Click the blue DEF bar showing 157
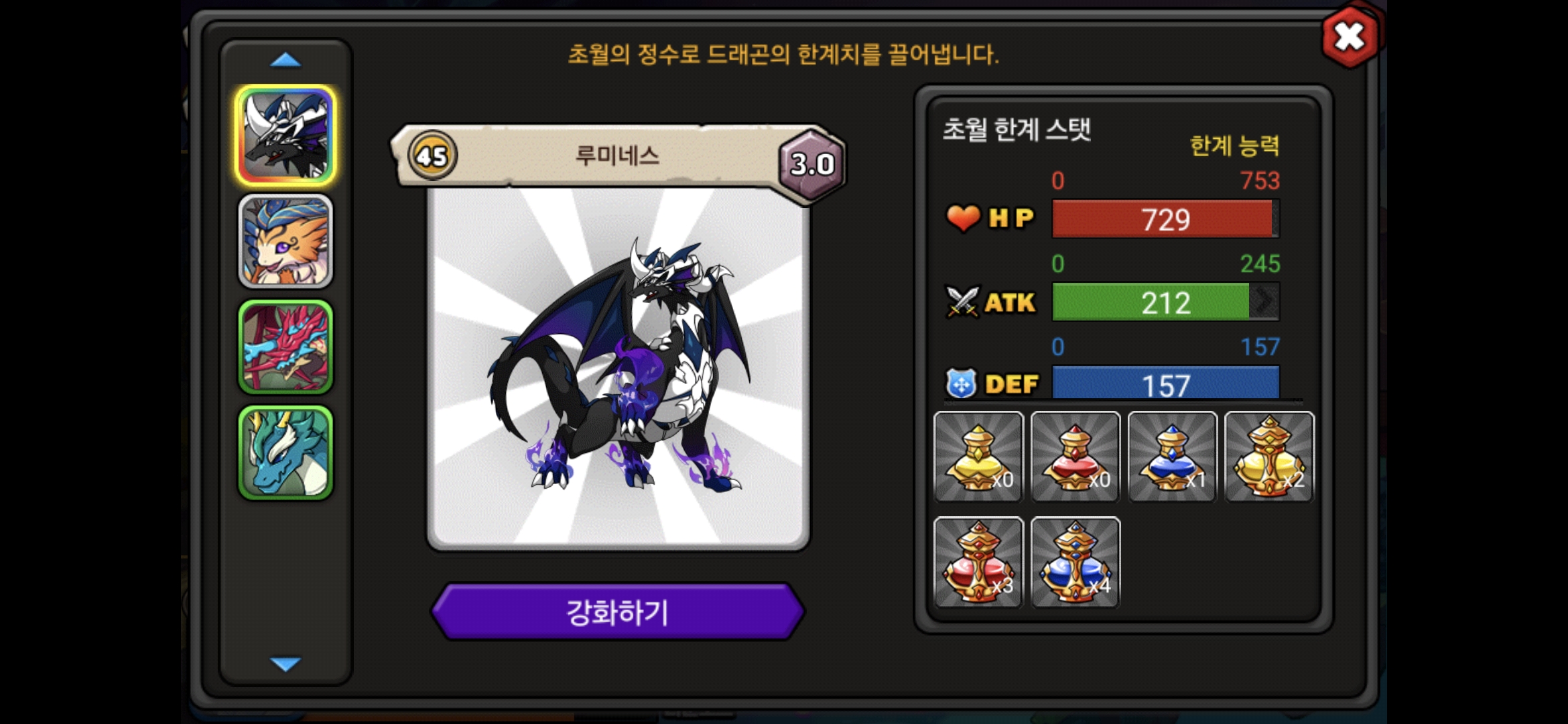This screenshot has width=1568, height=724. coord(1166,383)
